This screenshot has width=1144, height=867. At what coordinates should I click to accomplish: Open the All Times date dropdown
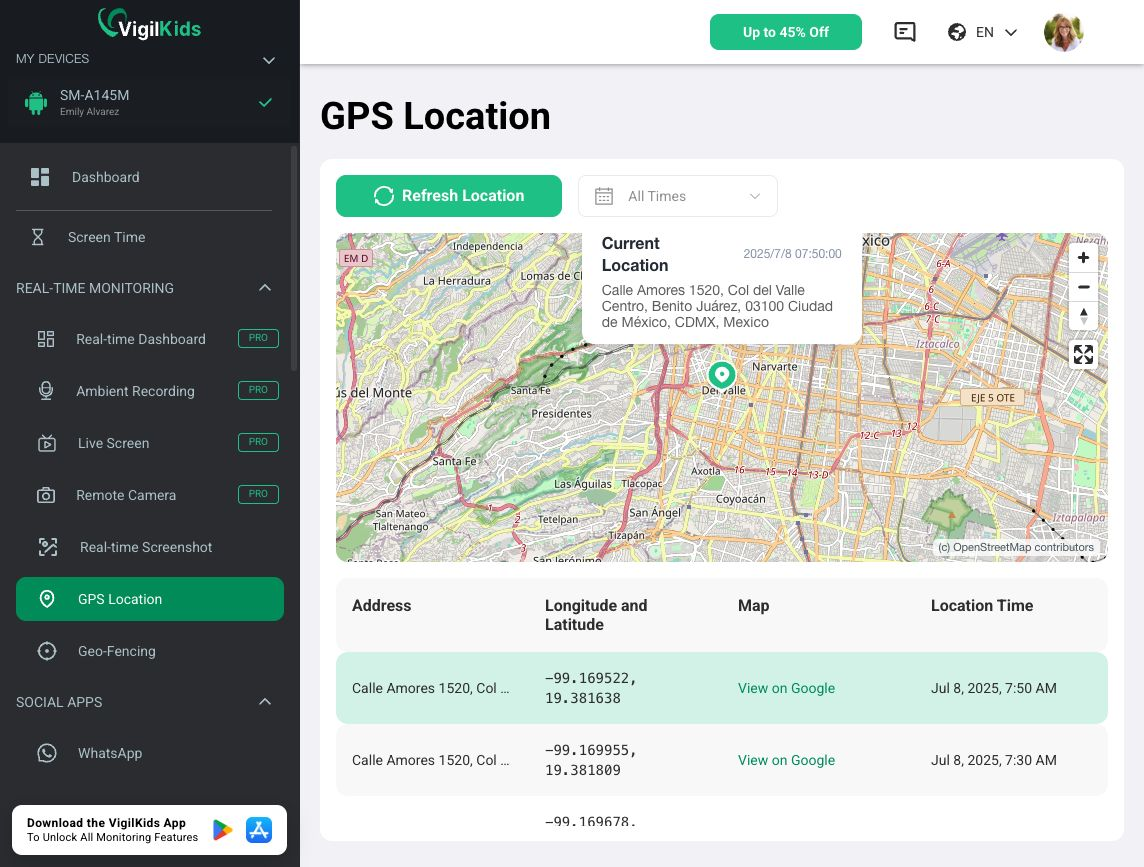point(678,196)
